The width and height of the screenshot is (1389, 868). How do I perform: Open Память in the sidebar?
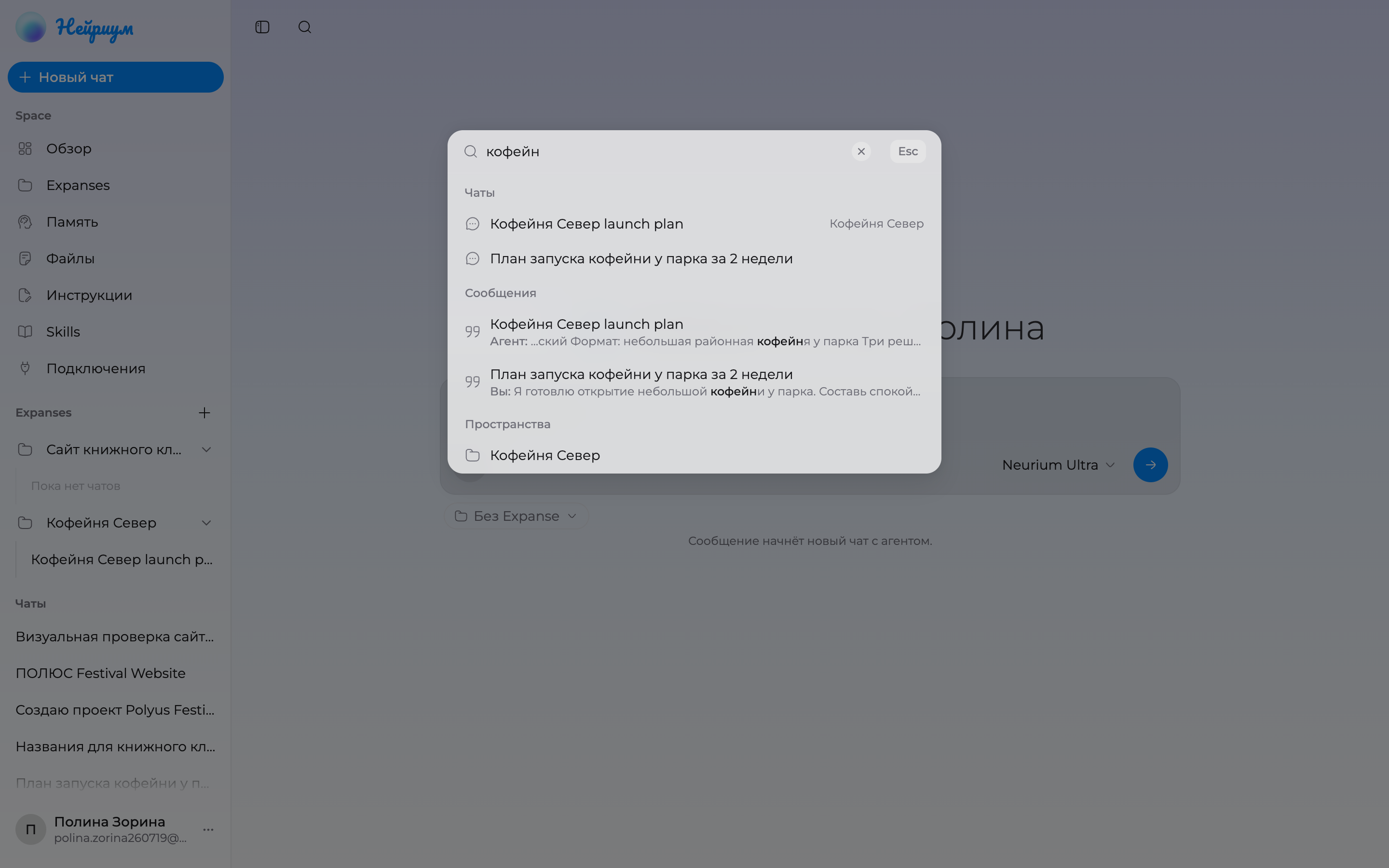(x=115, y=222)
